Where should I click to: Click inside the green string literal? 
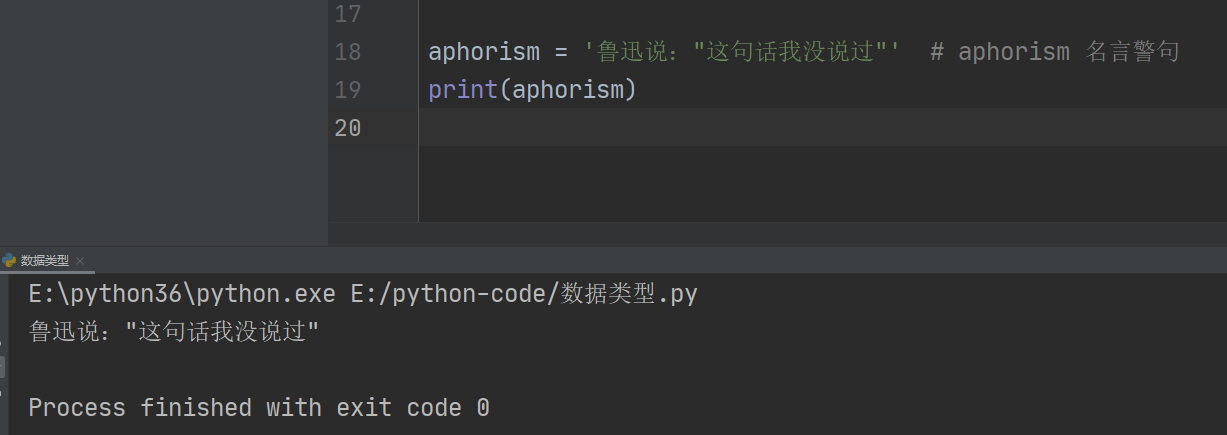tap(740, 52)
